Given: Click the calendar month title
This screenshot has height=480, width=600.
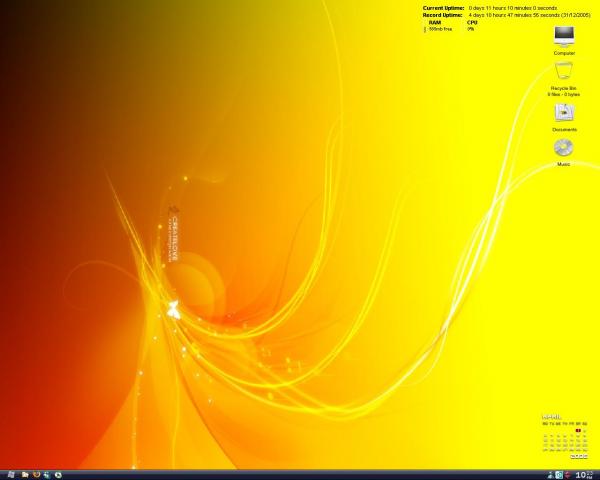Looking at the screenshot, I should coord(552,416).
